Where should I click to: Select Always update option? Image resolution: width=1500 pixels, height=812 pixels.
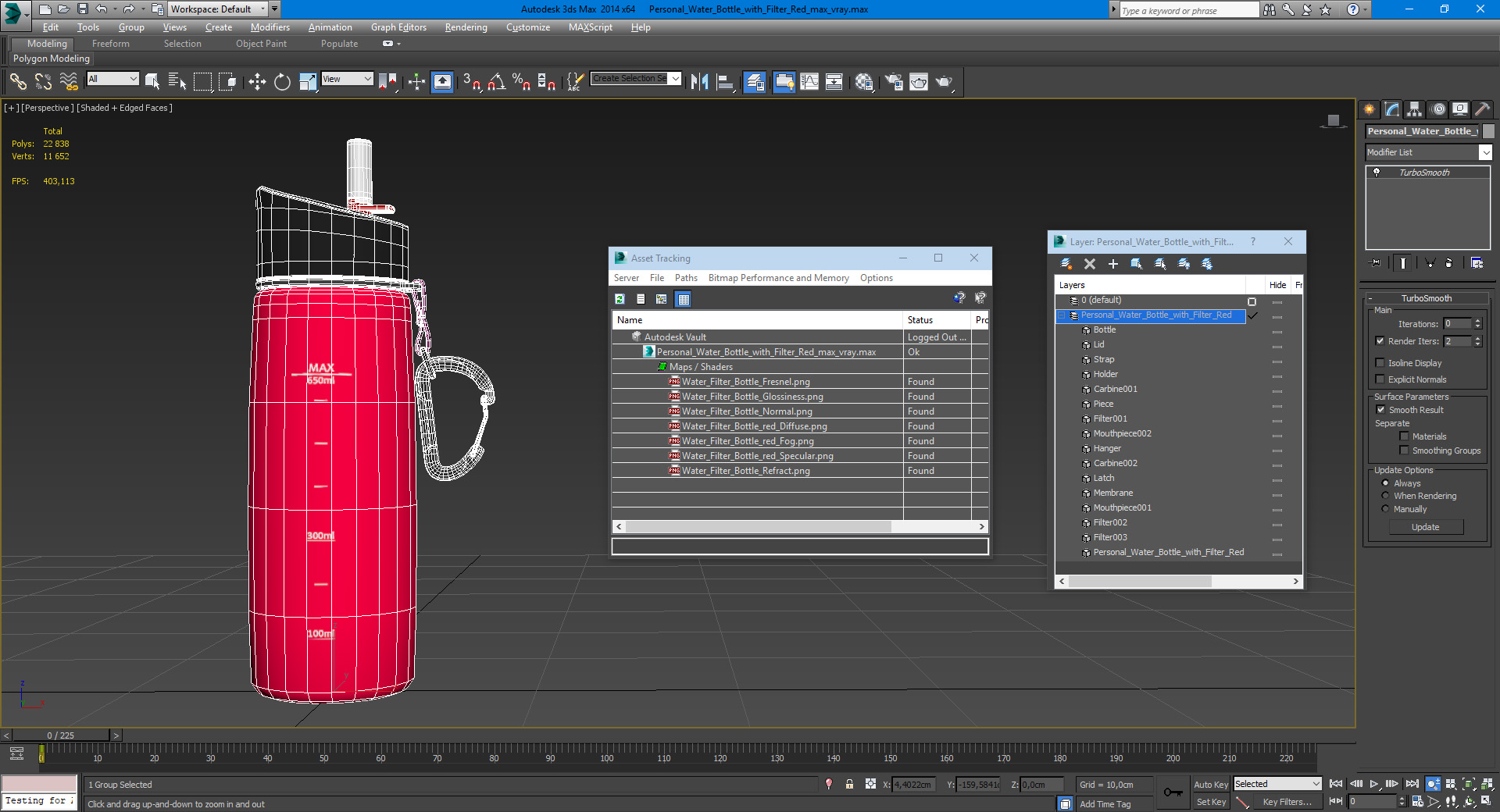pyautogui.click(x=1386, y=483)
